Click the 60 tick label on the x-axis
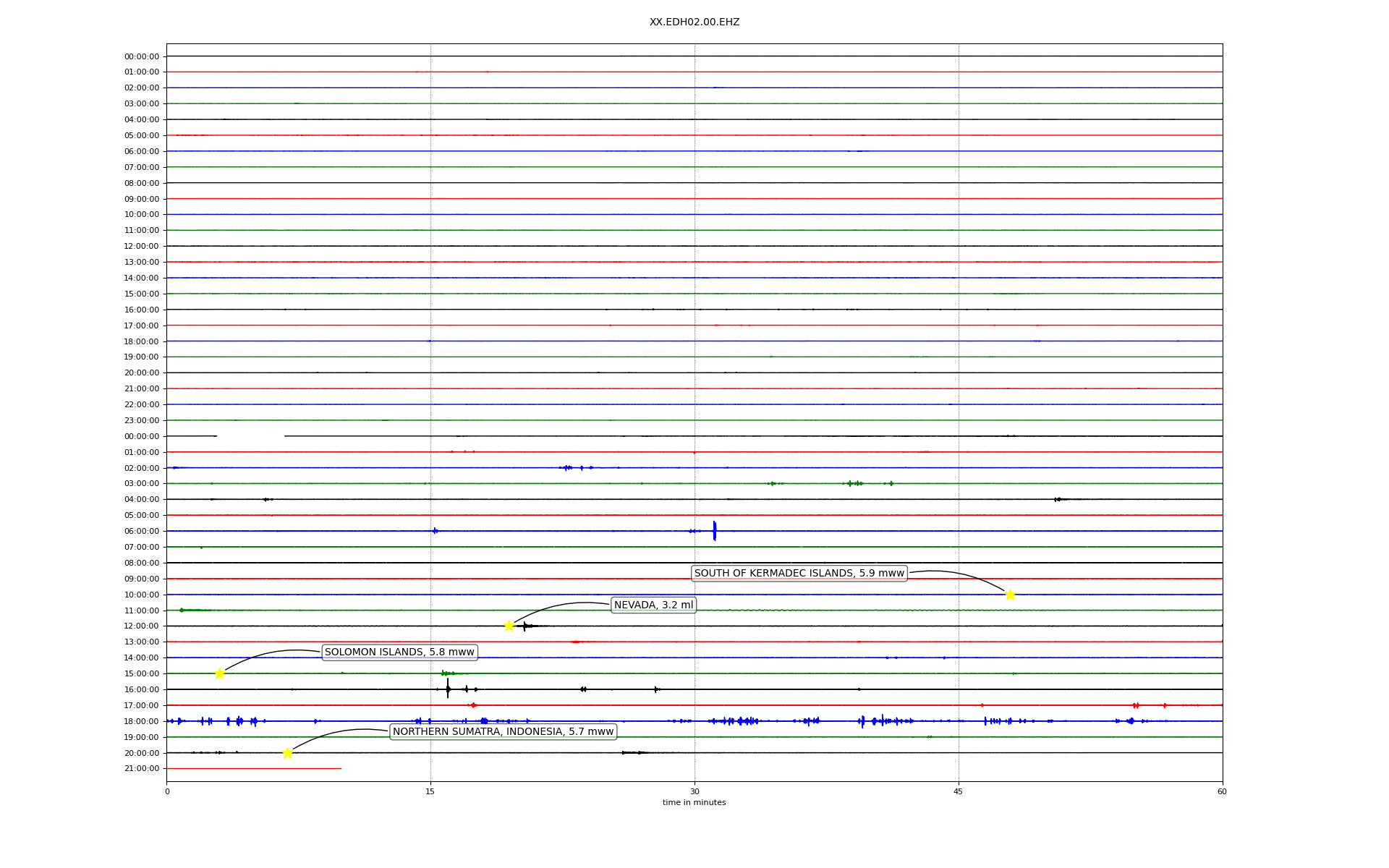 click(1222, 791)
